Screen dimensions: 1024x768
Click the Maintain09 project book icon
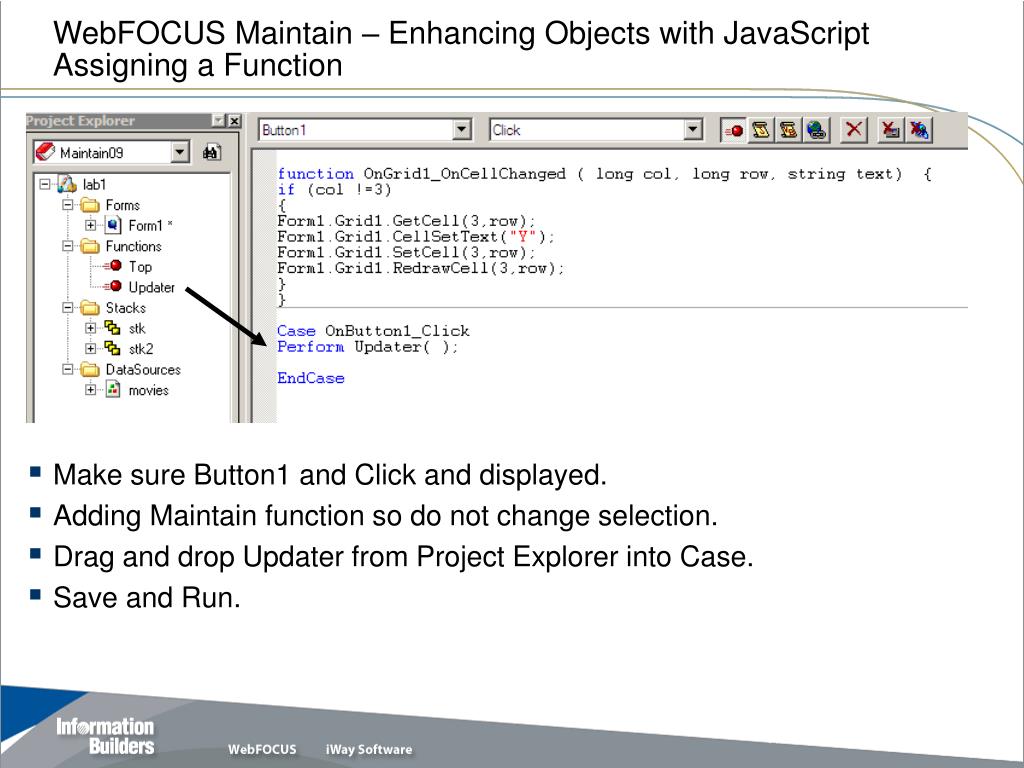45,152
